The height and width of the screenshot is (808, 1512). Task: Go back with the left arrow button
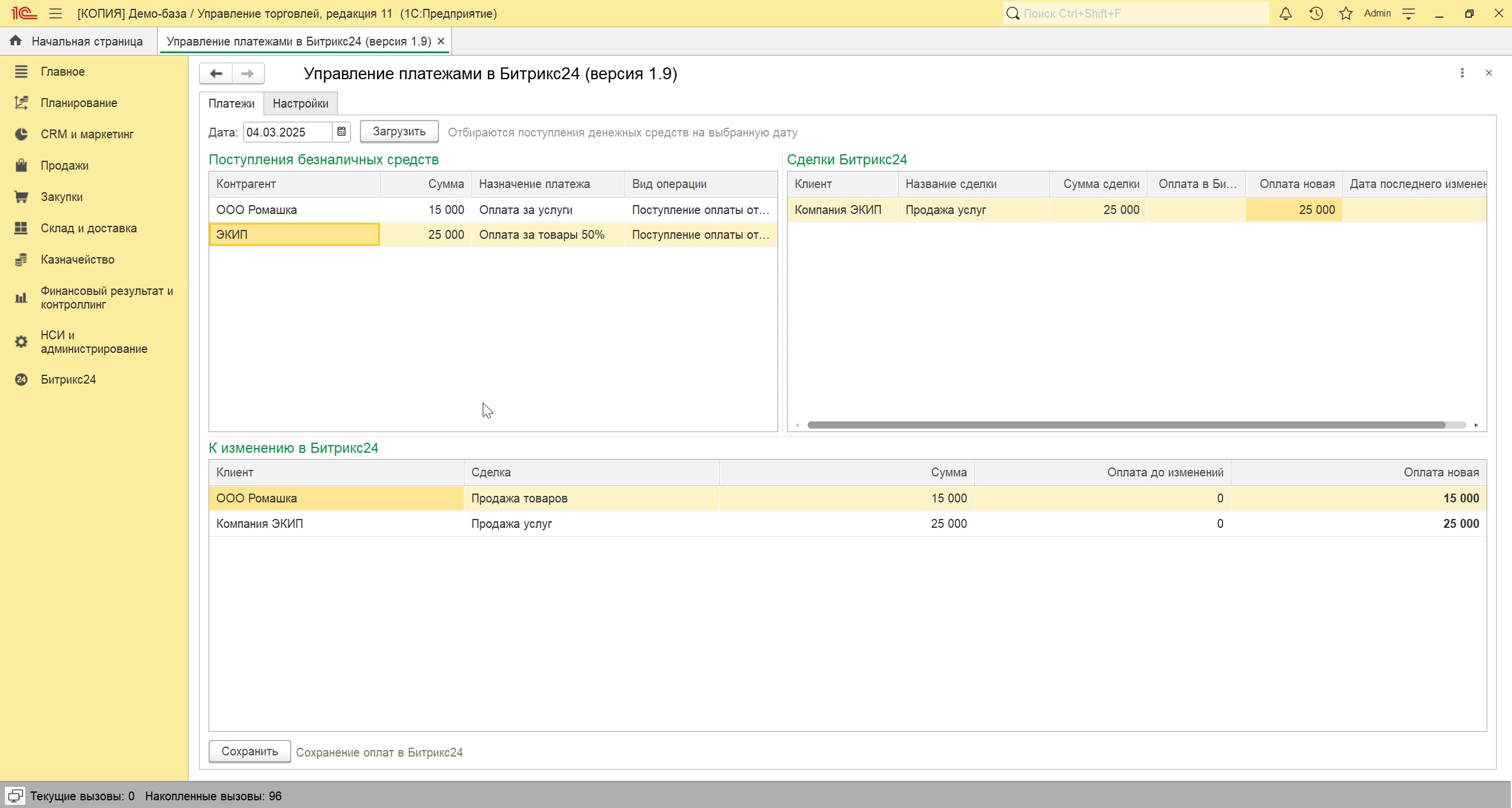coord(216,74)
